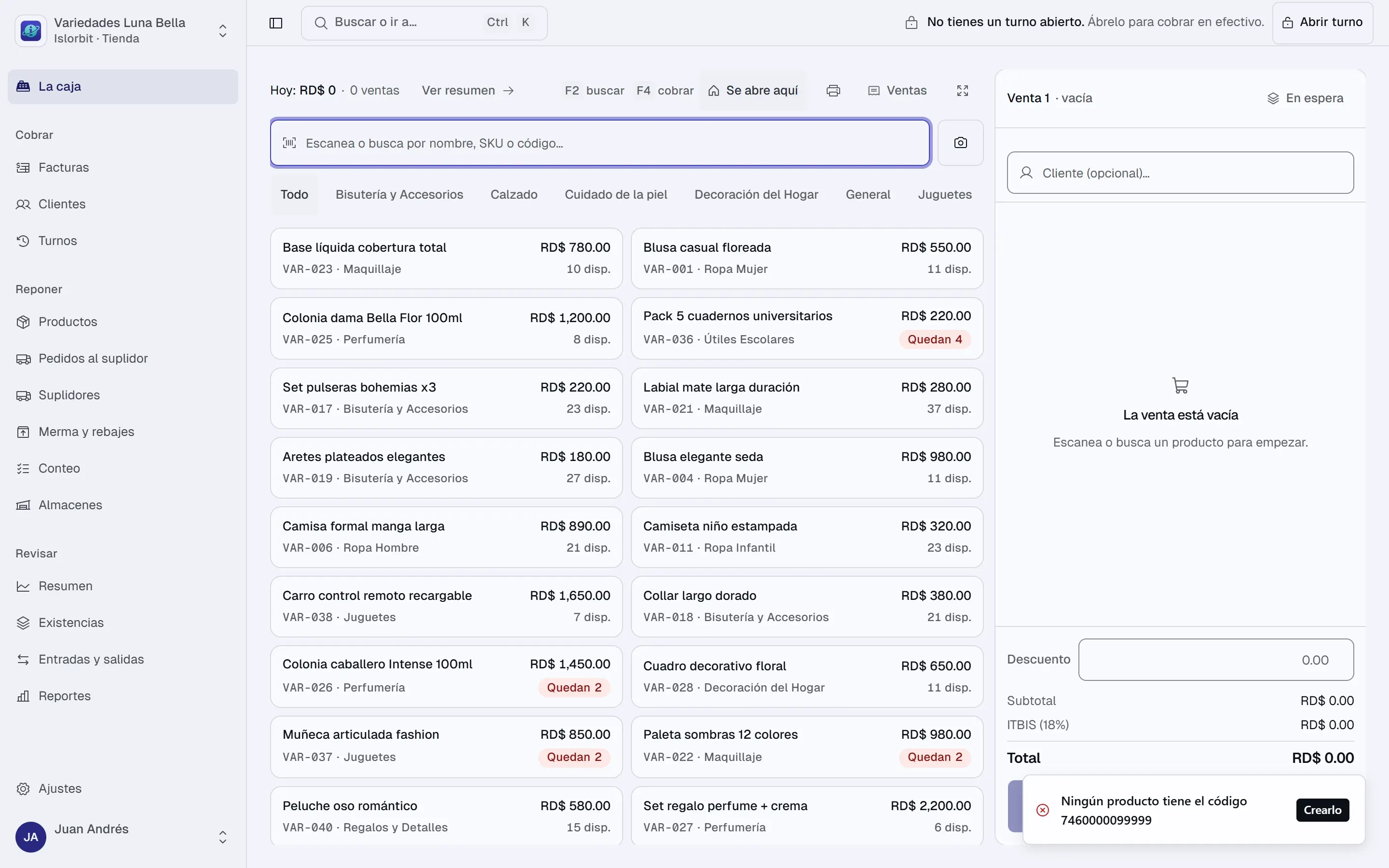Expand POS to fullscreen icon

(x=963, y=91)
